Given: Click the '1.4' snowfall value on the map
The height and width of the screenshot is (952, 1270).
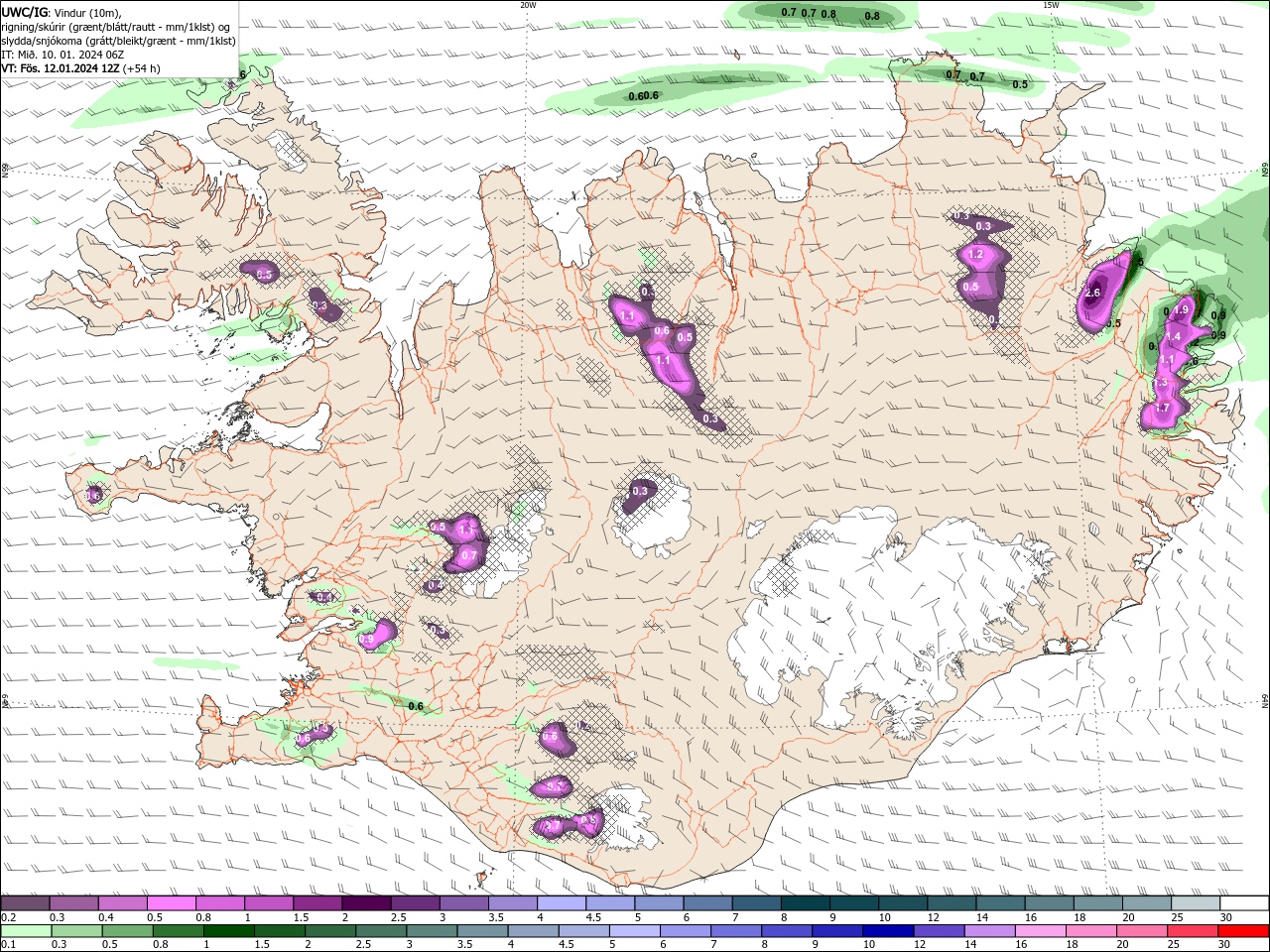Looking at the screenshot, I should pyautogui.click(x=1173, y=337).
